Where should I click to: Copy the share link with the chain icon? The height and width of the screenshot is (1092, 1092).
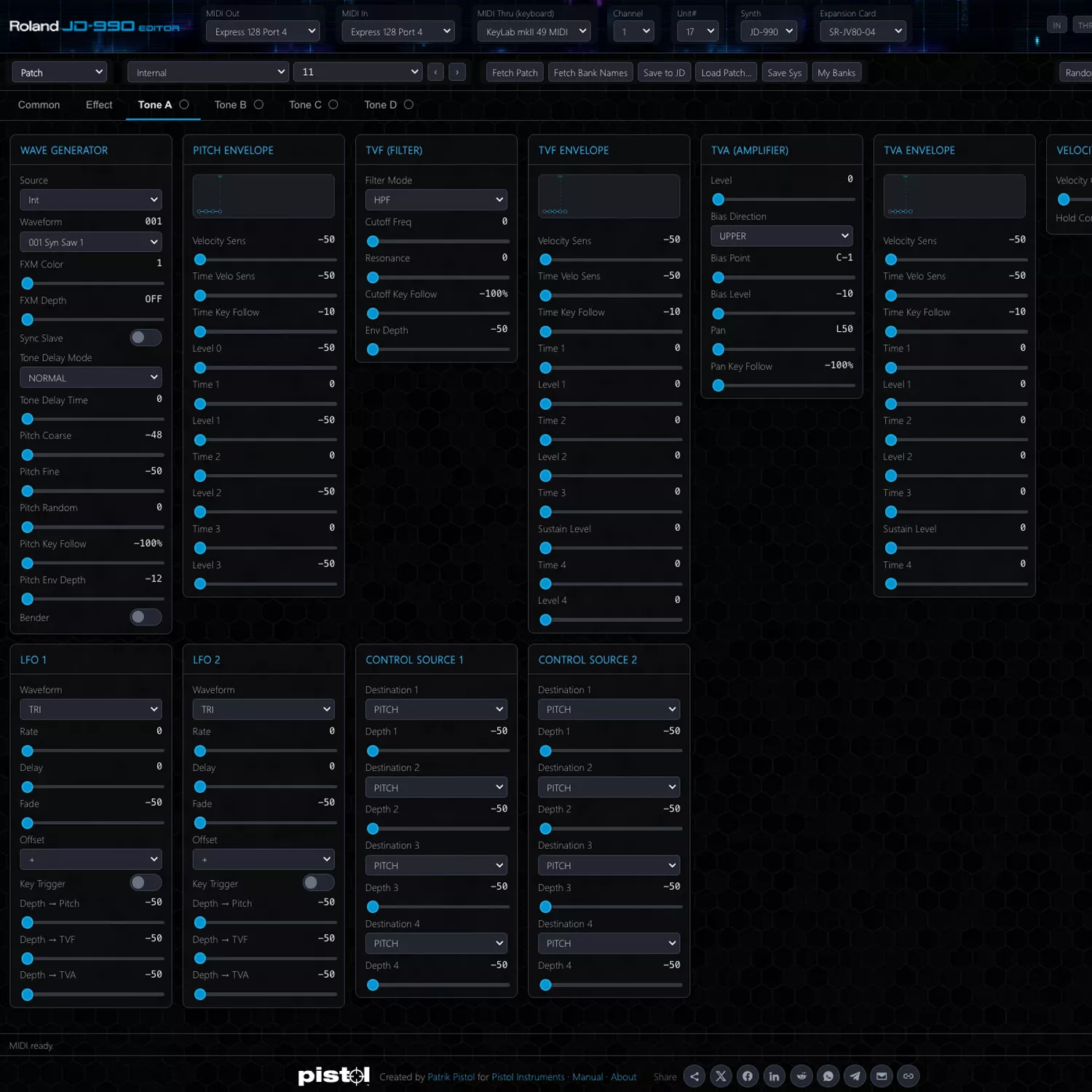[x=909, y=1076]
